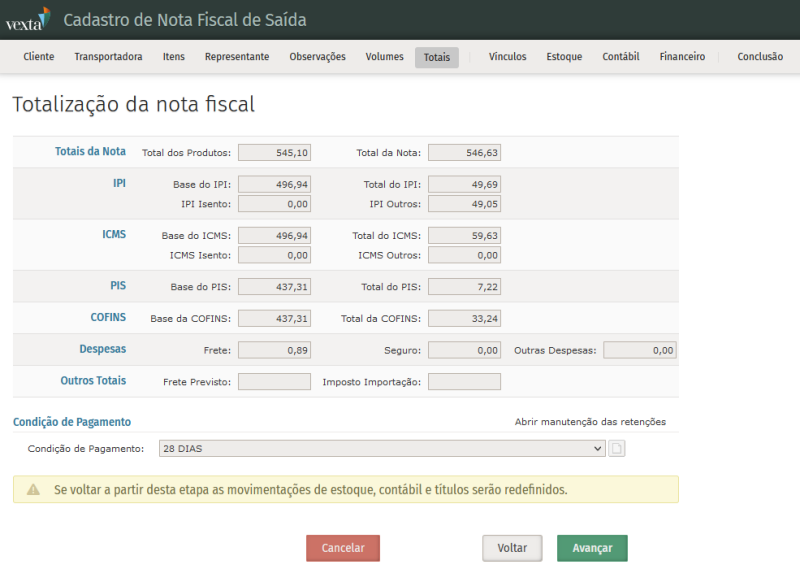Go to the Itens tab
The height and width of the screenshot is (582, 800).
(x=173, y=57)
